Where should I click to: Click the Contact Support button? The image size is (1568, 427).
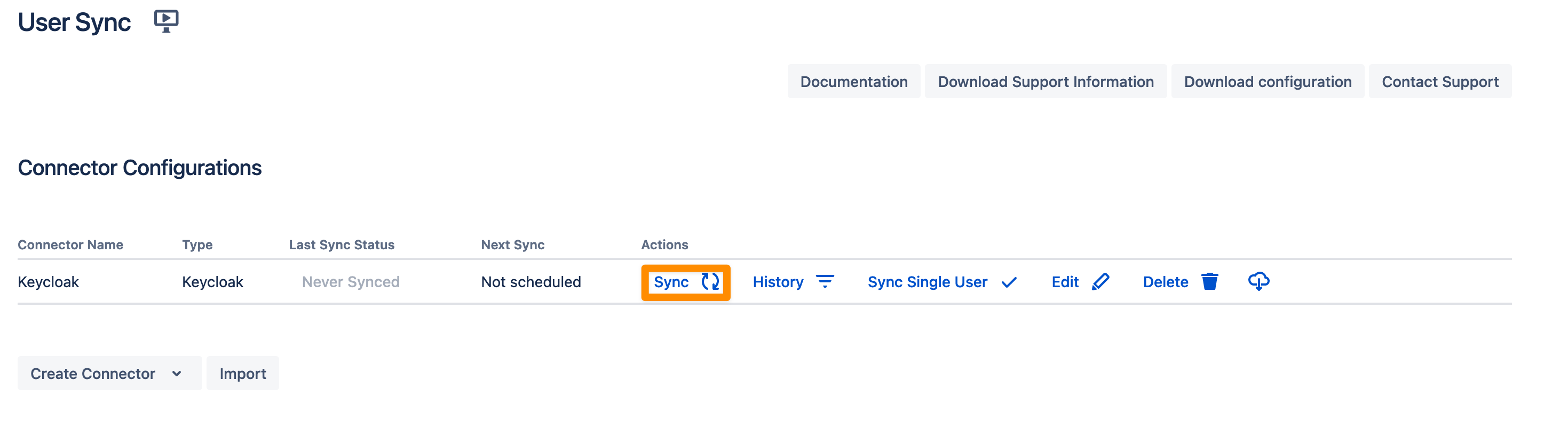[1439, 82]
